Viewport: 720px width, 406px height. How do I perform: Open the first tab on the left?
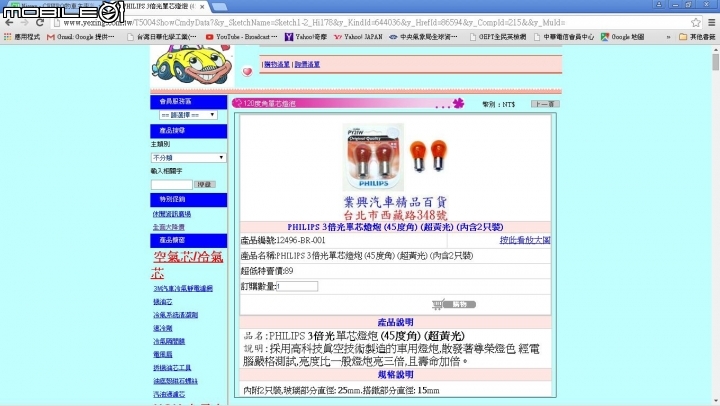click(x=55, y=6)
